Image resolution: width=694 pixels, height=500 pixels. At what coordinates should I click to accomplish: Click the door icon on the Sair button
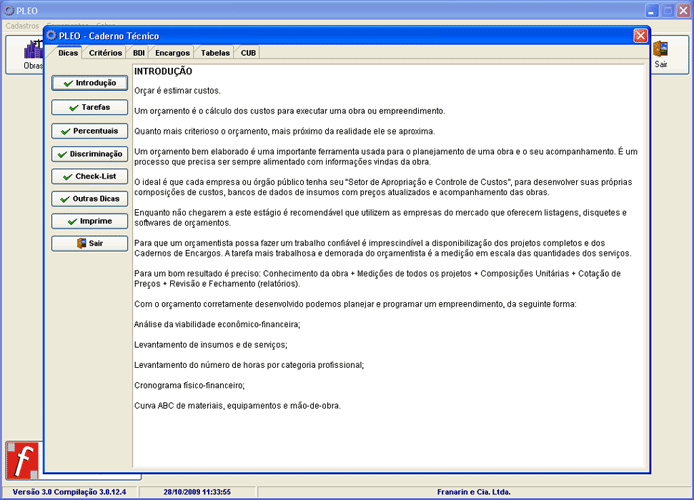pos(81,243)
